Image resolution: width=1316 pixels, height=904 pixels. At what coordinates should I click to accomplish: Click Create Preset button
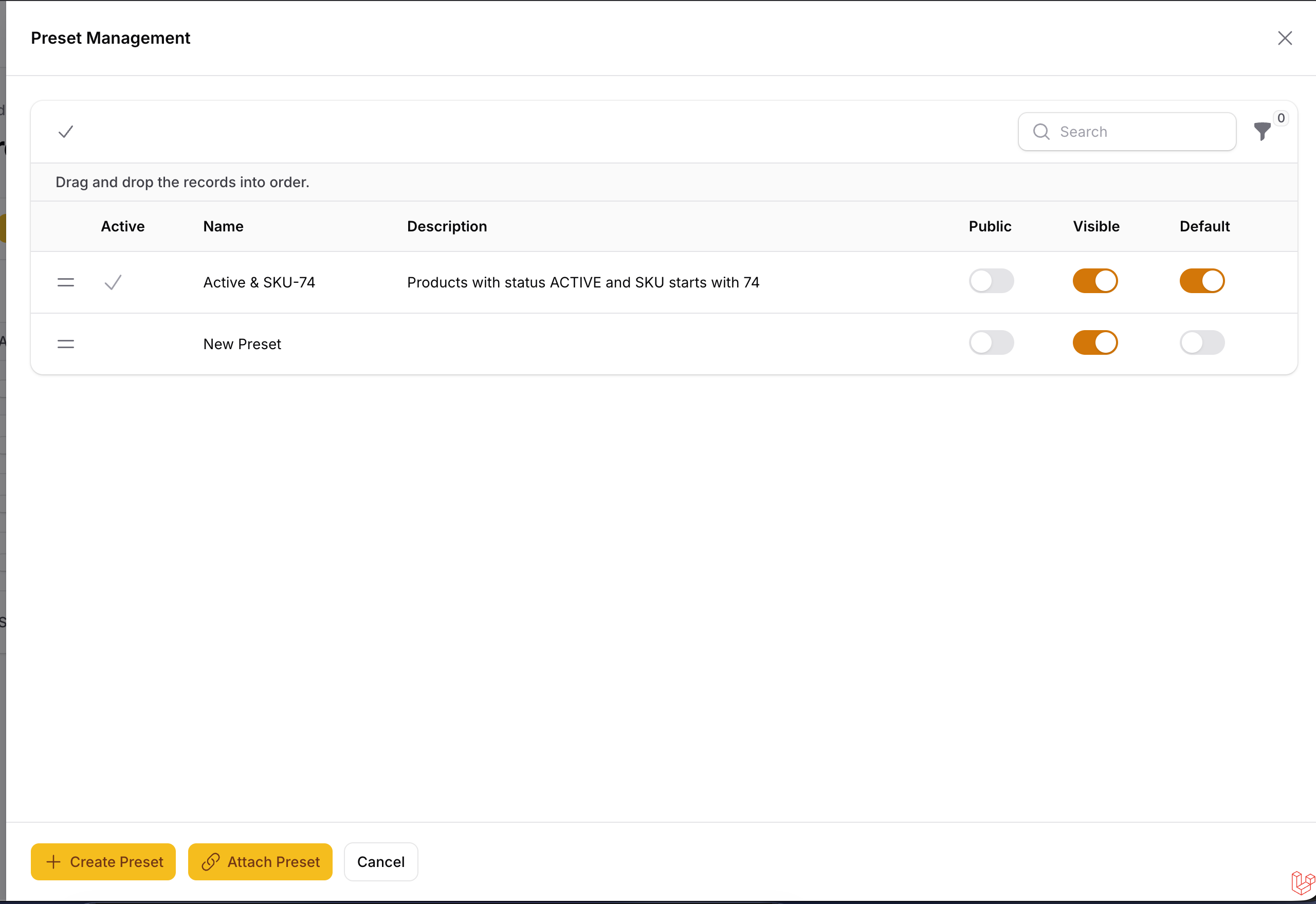[x=103, y=861]
